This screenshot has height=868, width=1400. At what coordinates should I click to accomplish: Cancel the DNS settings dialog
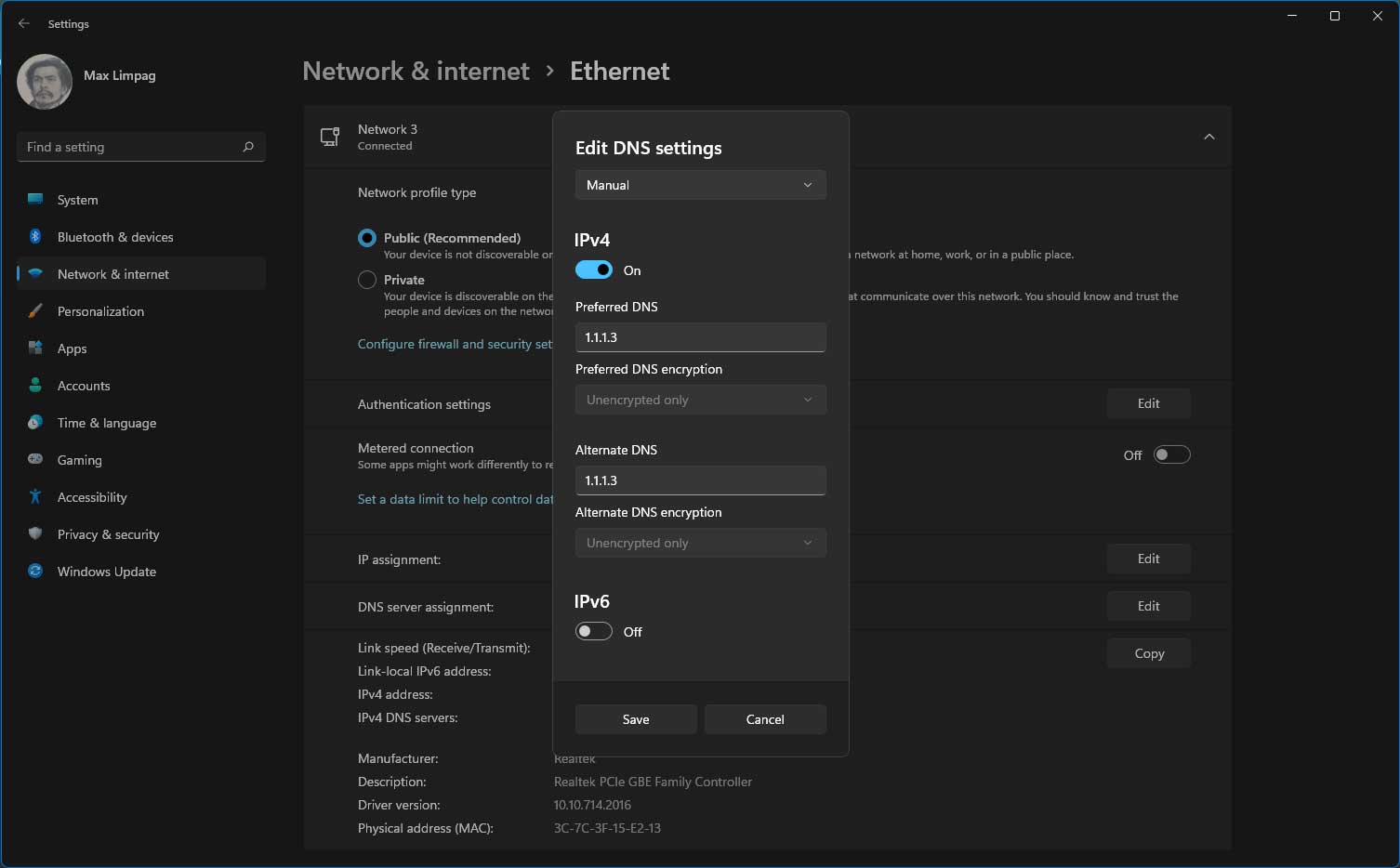click(x=765, y=719)
